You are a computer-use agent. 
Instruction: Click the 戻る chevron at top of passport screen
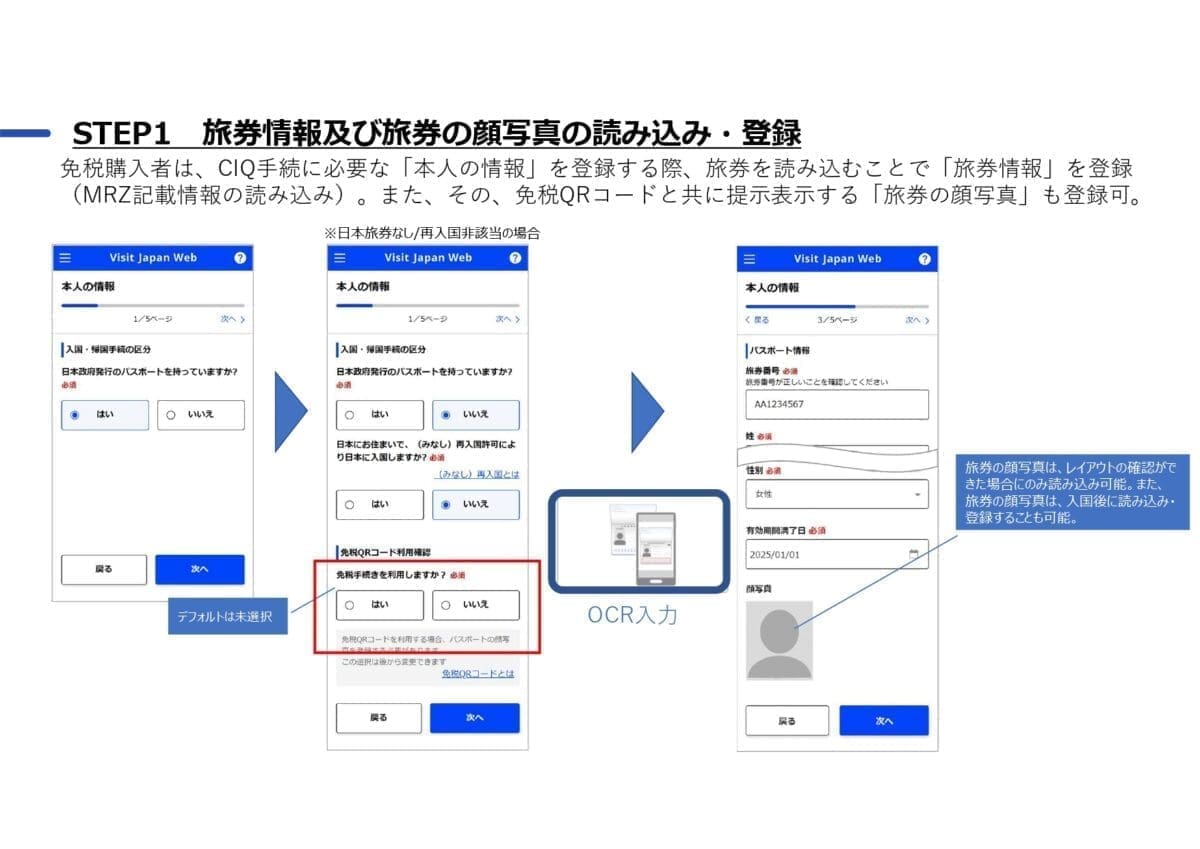[758, 320]
